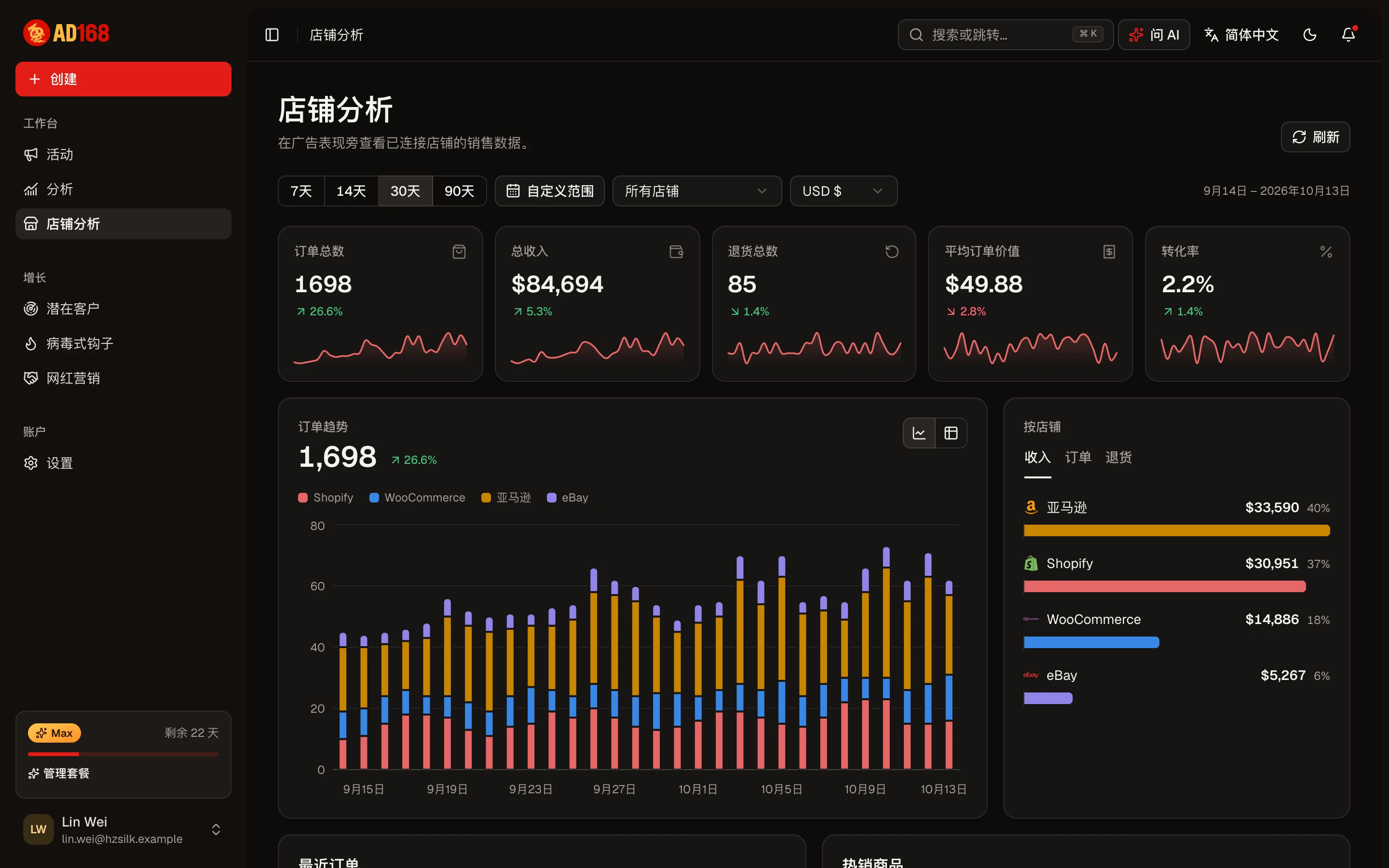This screenshot has width=1389, height=868.
Task: Click the receipt icon in 平均订单价值 card
Action: pyautogui.click(x=1109, y=251)
